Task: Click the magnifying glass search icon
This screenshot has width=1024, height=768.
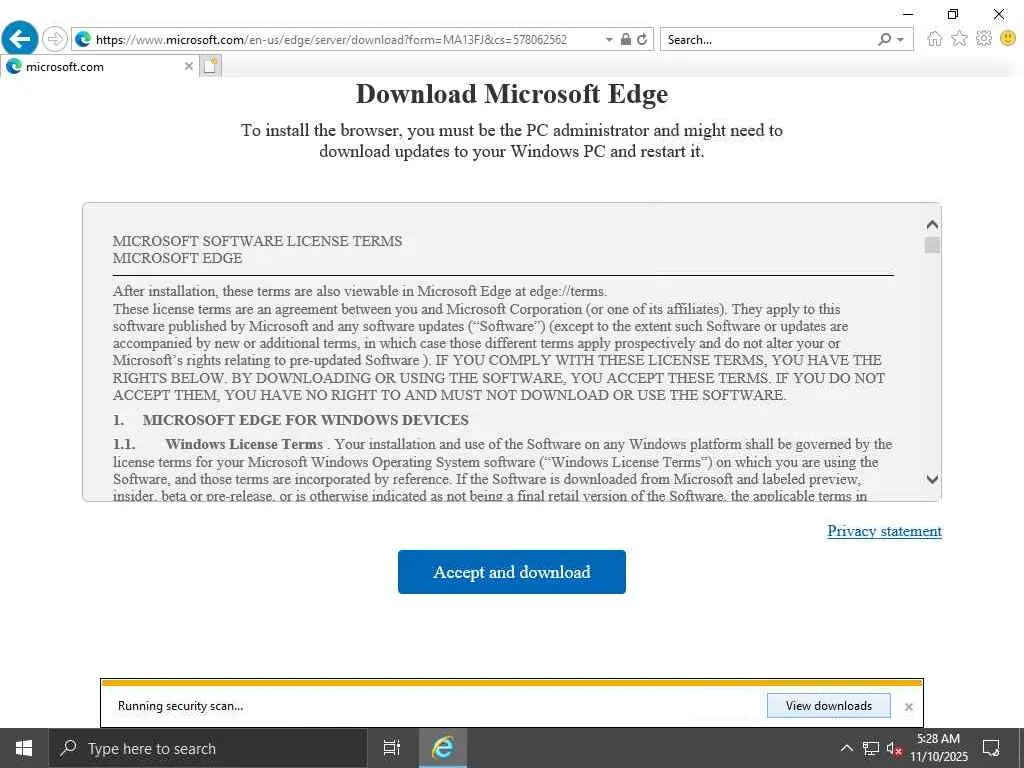Action: click(884, 40)
